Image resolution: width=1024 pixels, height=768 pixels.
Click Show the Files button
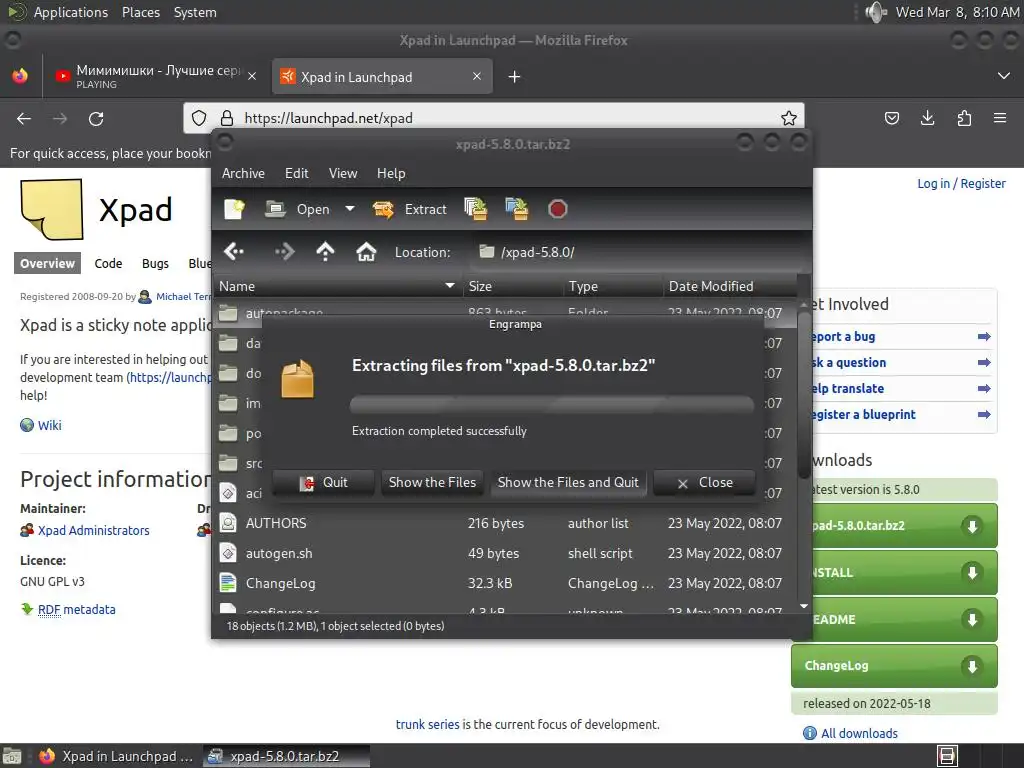click(432, 483)
